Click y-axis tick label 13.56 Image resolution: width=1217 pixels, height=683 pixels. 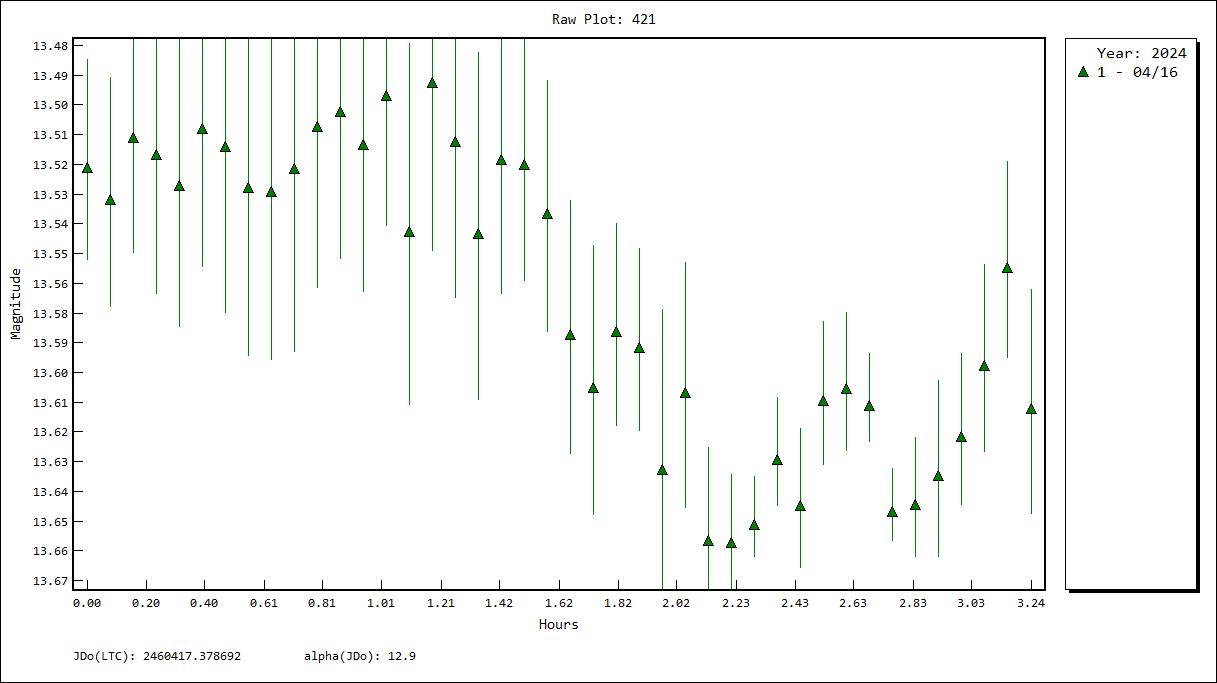pyautogui.click(x=50, y=284)
